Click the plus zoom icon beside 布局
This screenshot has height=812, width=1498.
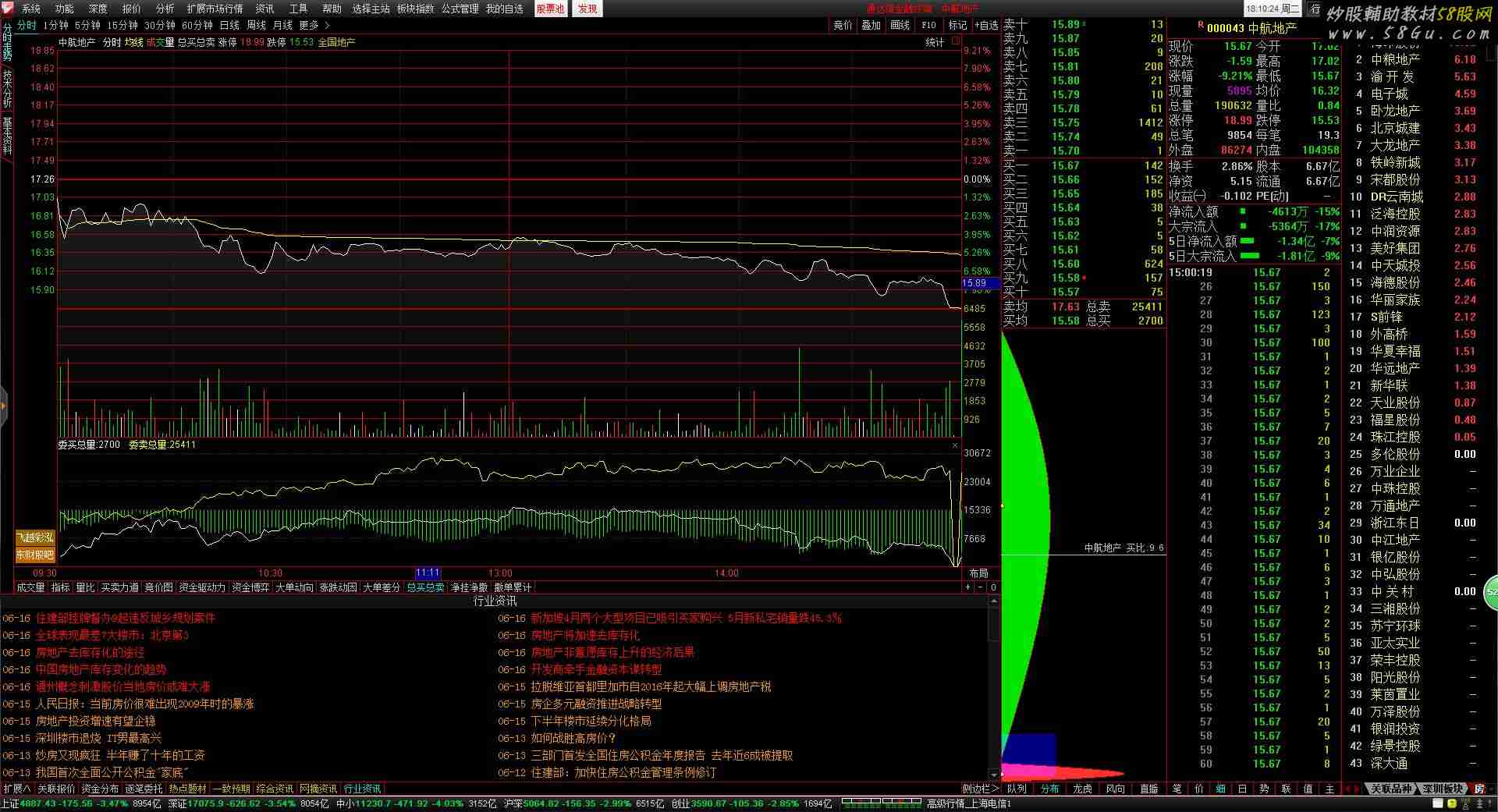pyautogui.click(x=968, y=587)
